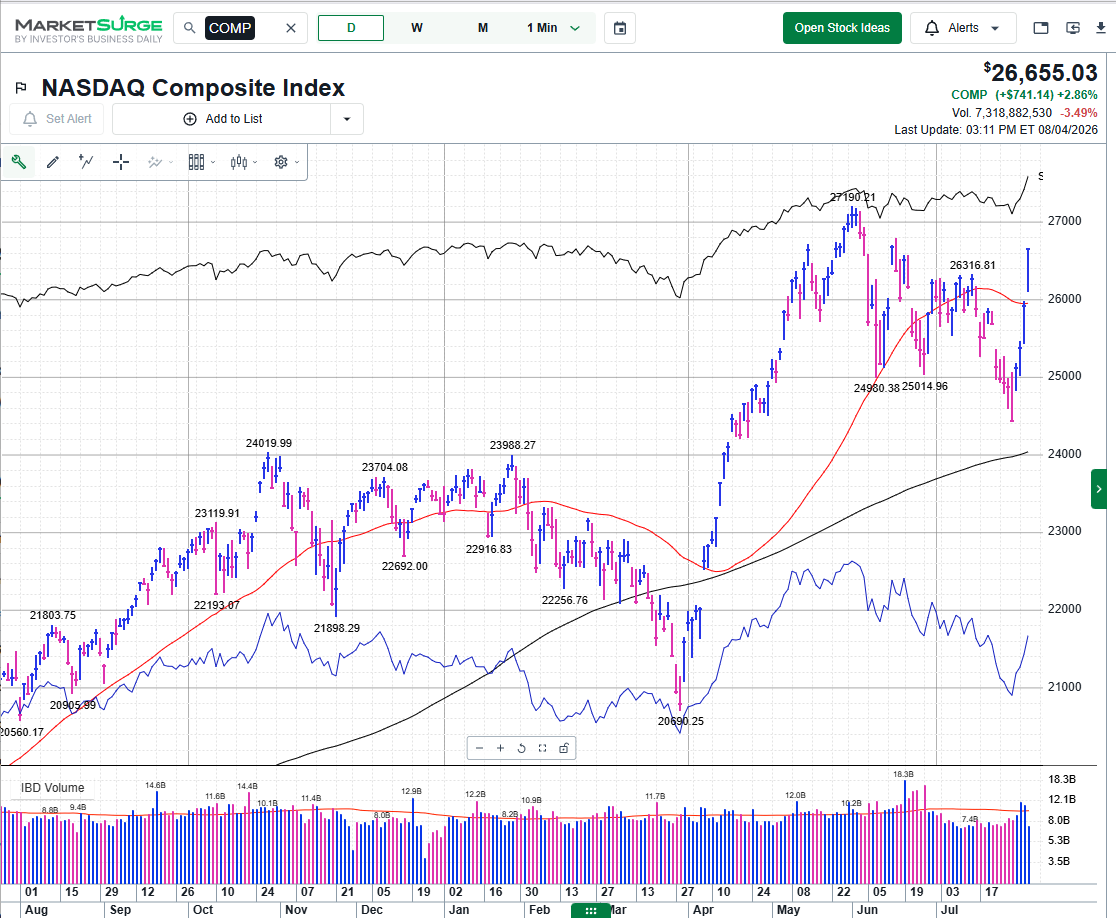Reset chart zoom with circular arrow icon

click(x=521, y=748)
